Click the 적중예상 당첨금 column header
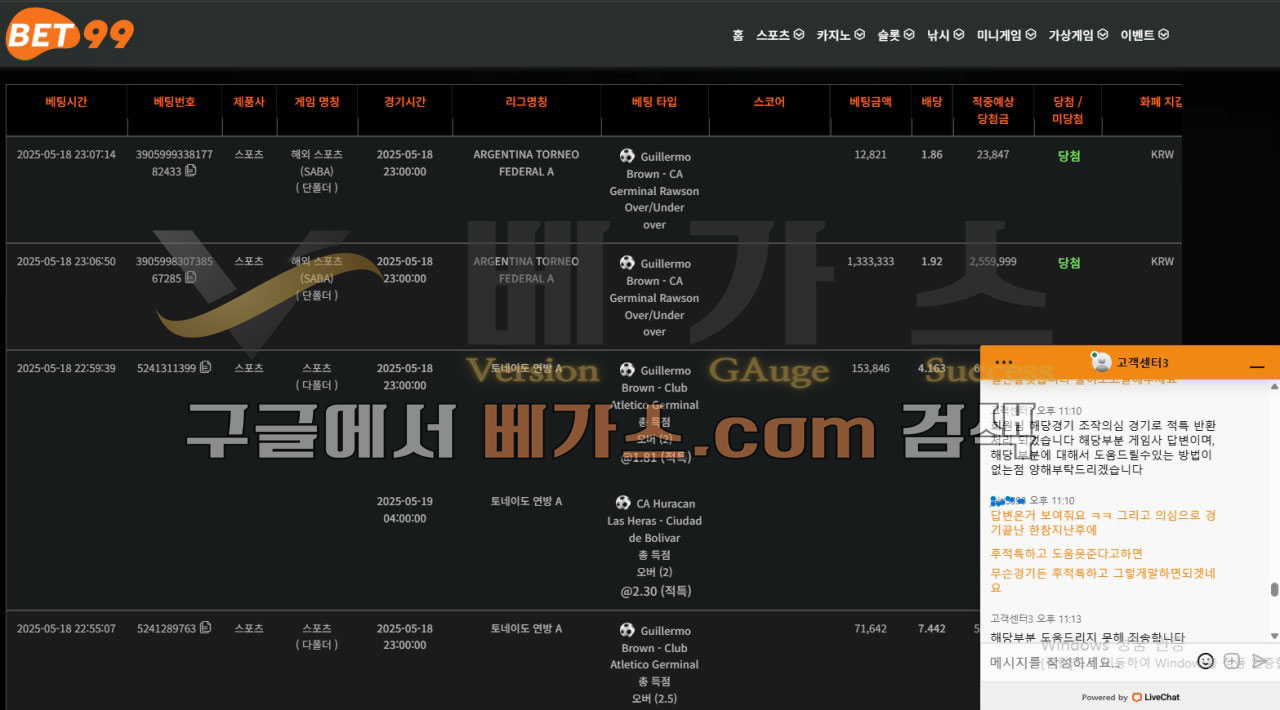 [993, 110]
